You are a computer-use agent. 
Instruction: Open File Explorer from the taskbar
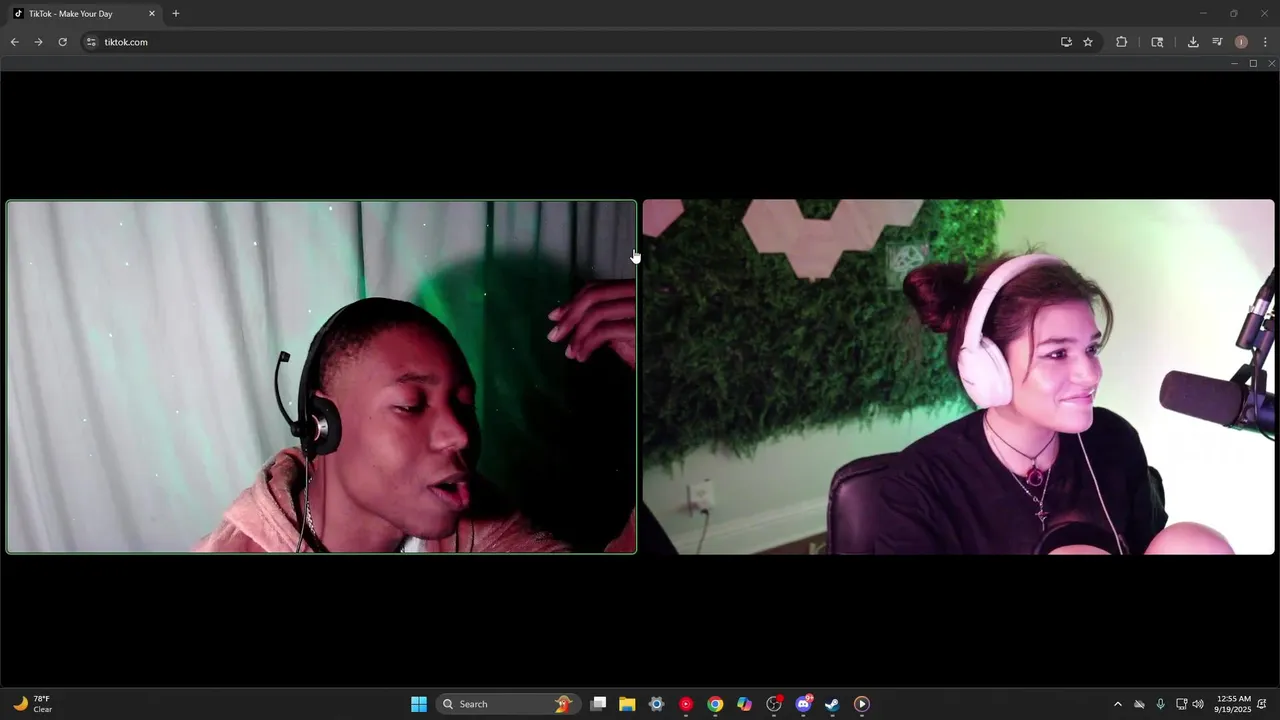click(x=627, y=704)
